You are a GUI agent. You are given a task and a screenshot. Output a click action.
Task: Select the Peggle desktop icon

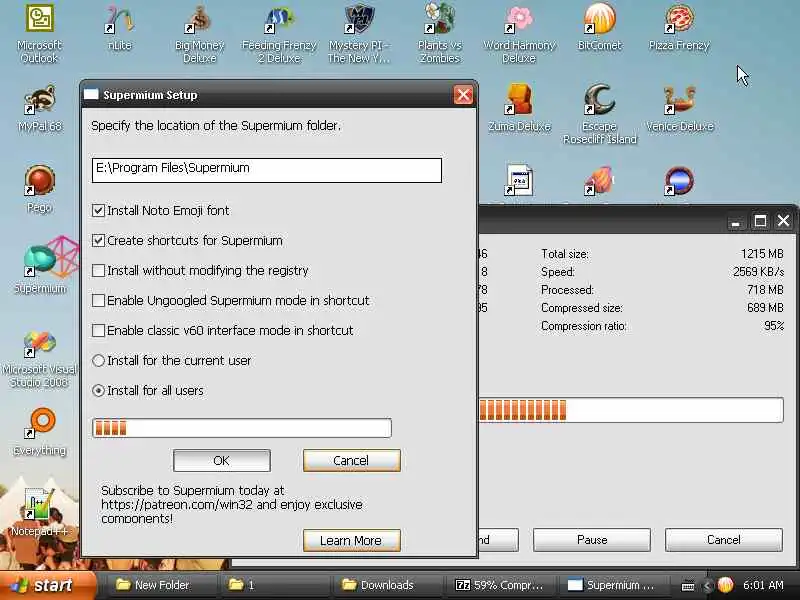[39, 189]
